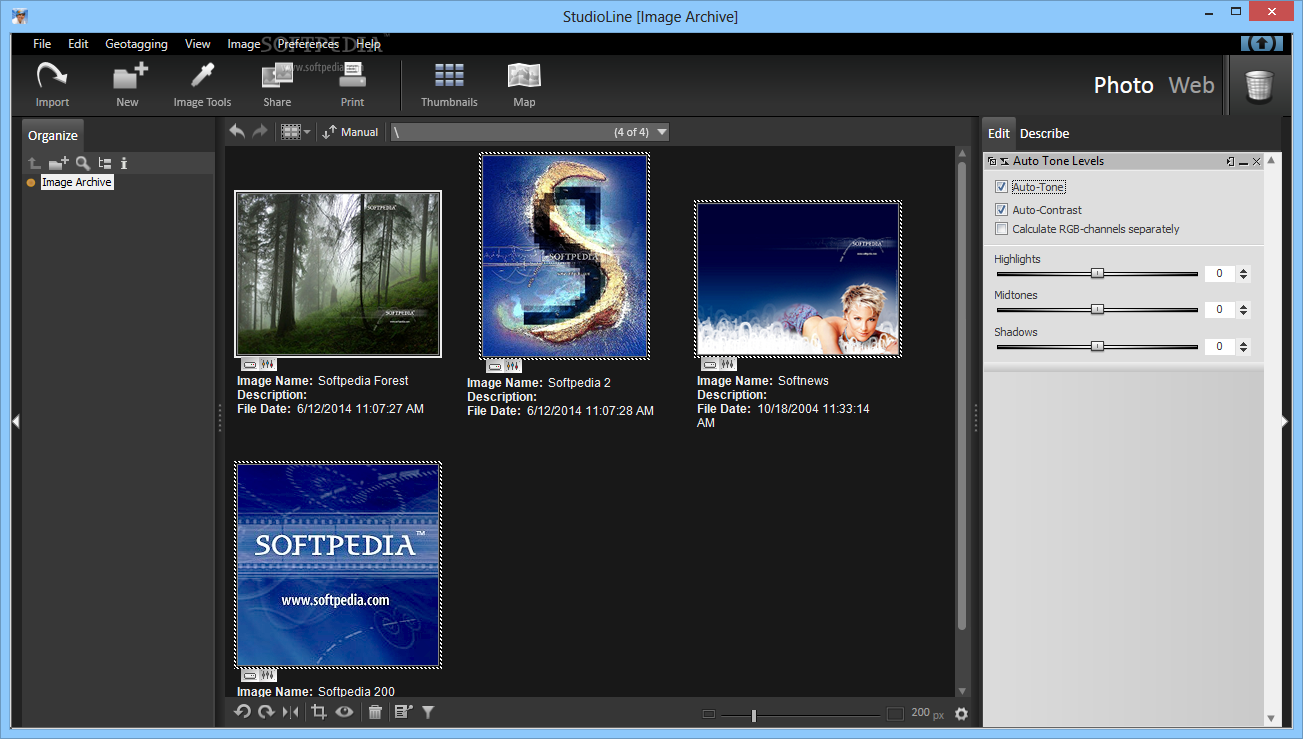Redo with the forward arrow icon
Viewport: 1303px width, 739px height.
coord(260,131)
